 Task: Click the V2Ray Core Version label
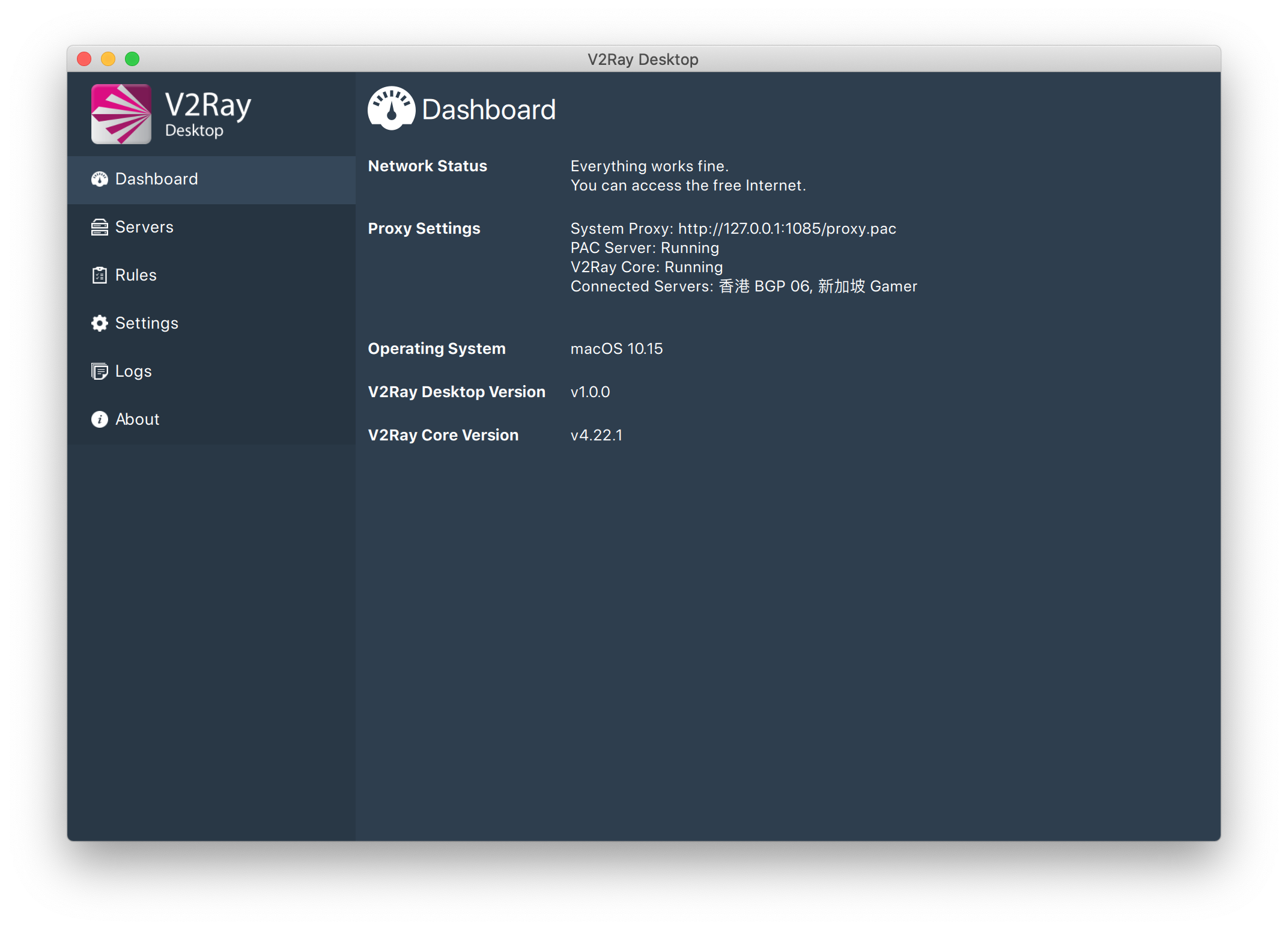click(x=443, y=435)
